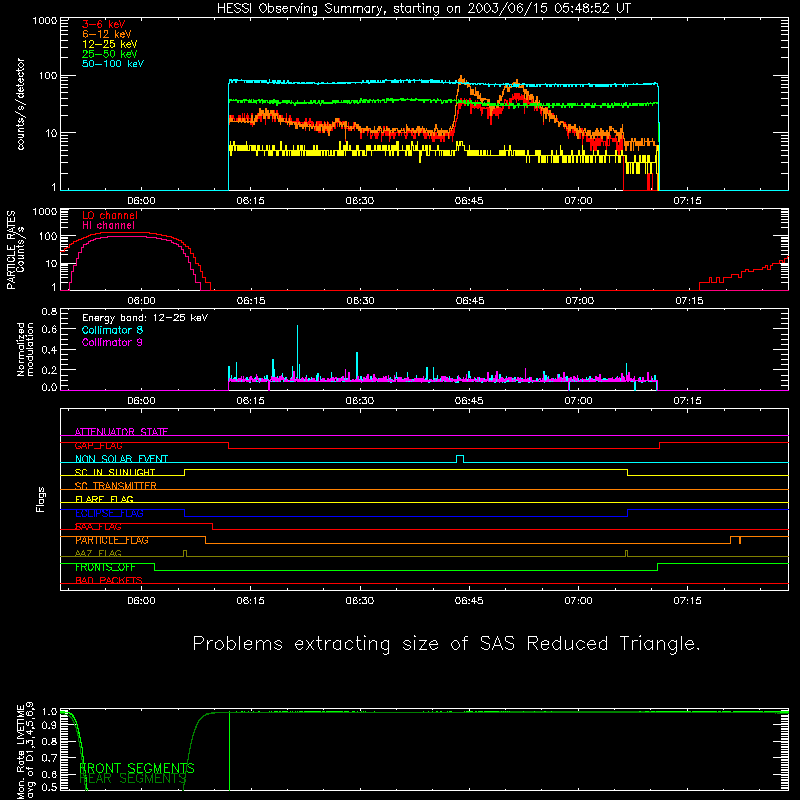Image resolution: width=800 pixels, height=800 pixels.
Task: Click the FRONT SEGMENTS legend label
Action: (x=137, y=768)
